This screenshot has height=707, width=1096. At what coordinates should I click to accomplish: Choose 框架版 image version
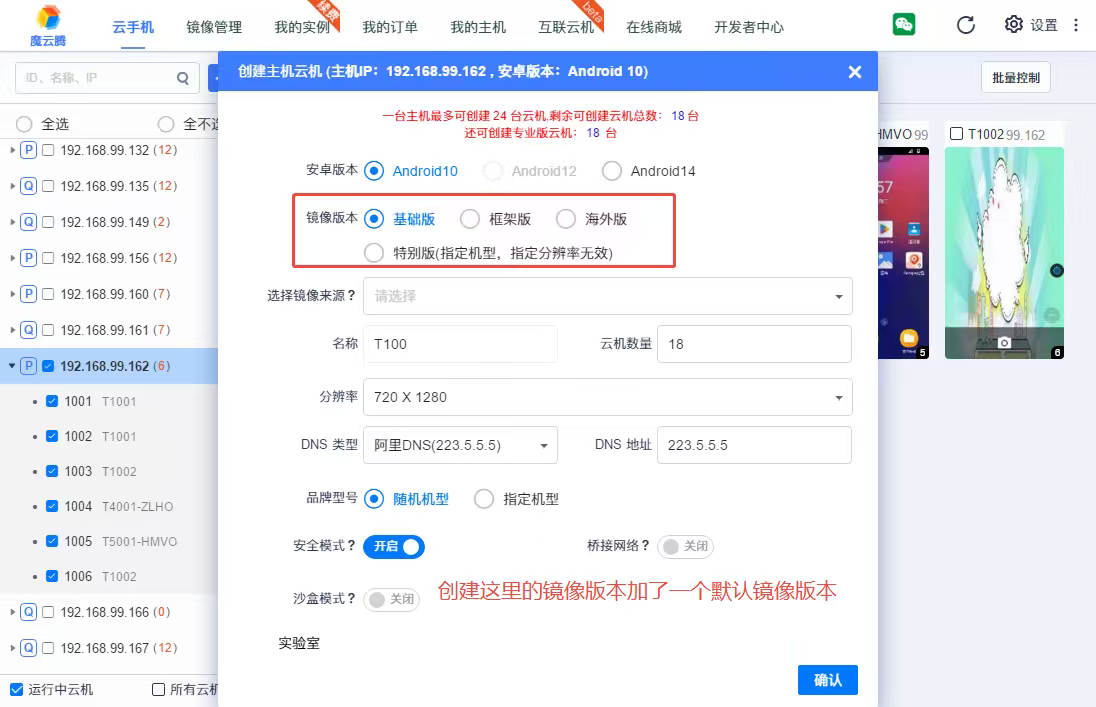(x=470, y=219)
